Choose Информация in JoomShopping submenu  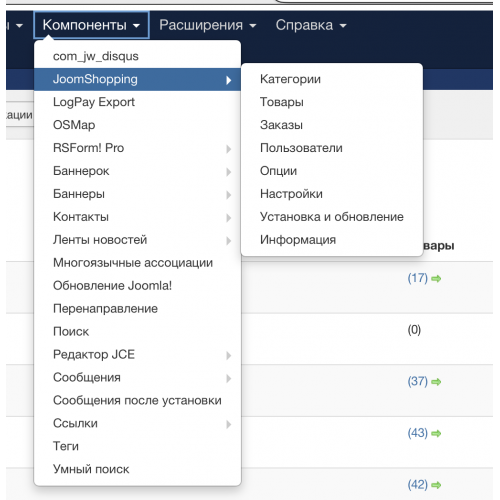coord(332,240)
